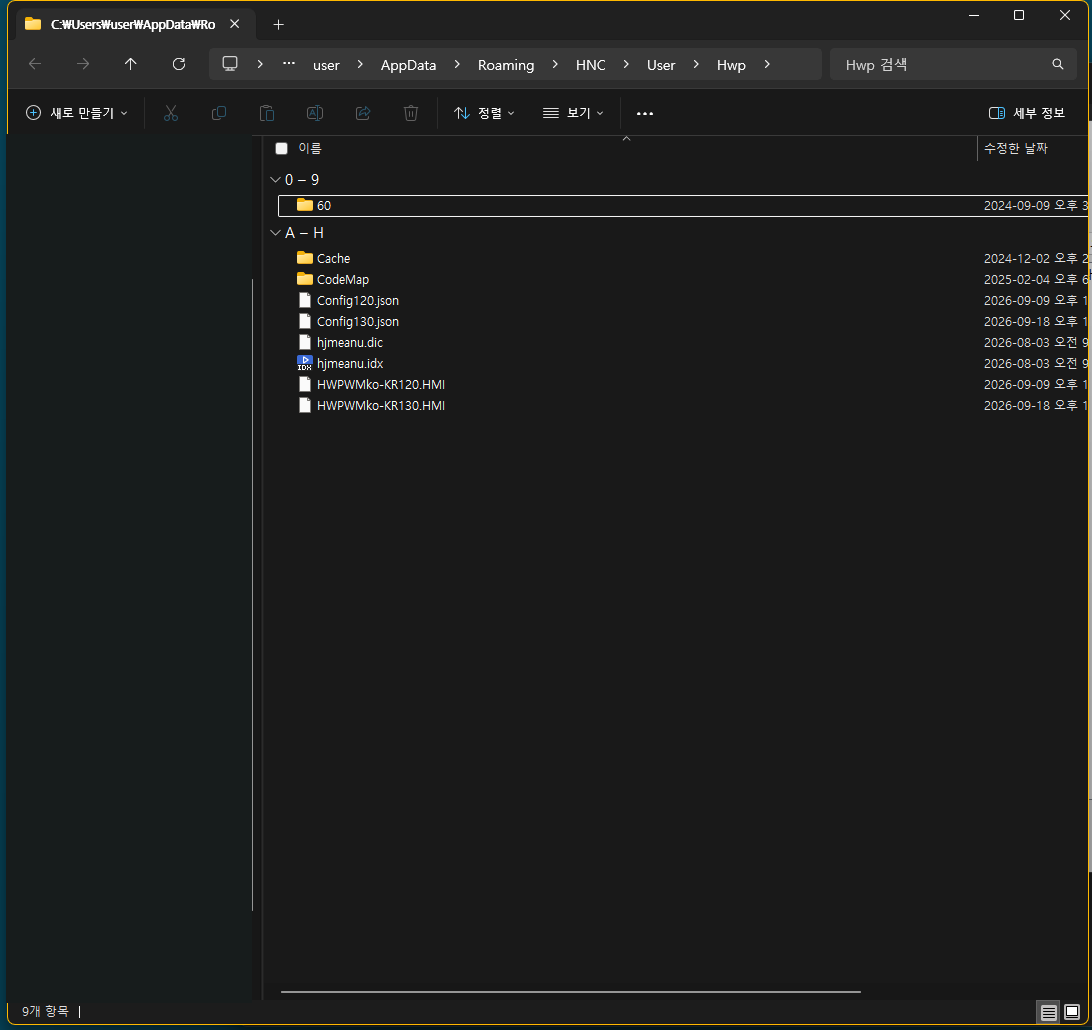
Task: Switch to details list view icon
Action: coord(1048,1012)
